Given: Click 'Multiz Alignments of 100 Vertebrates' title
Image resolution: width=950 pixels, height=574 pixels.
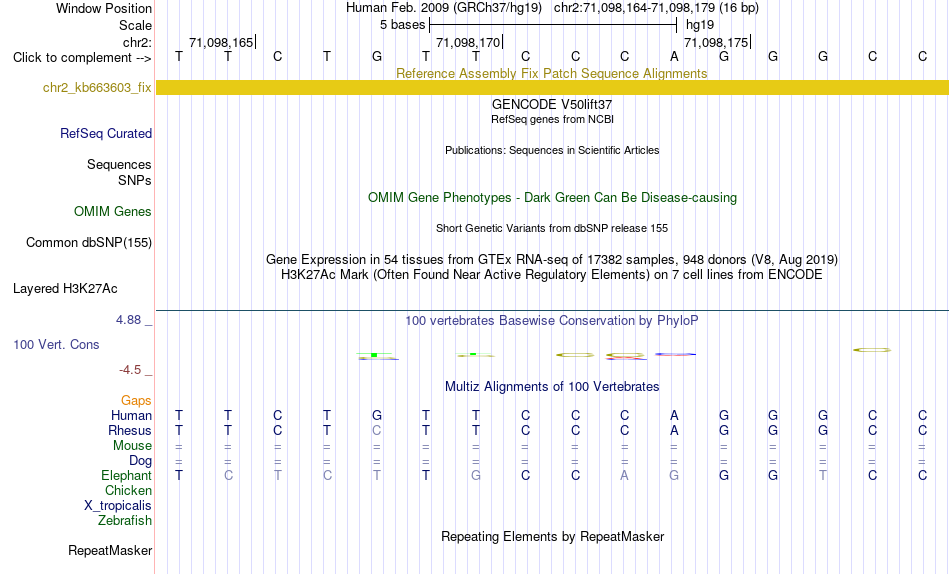Looking at the screenshot, I should (552, 387).
